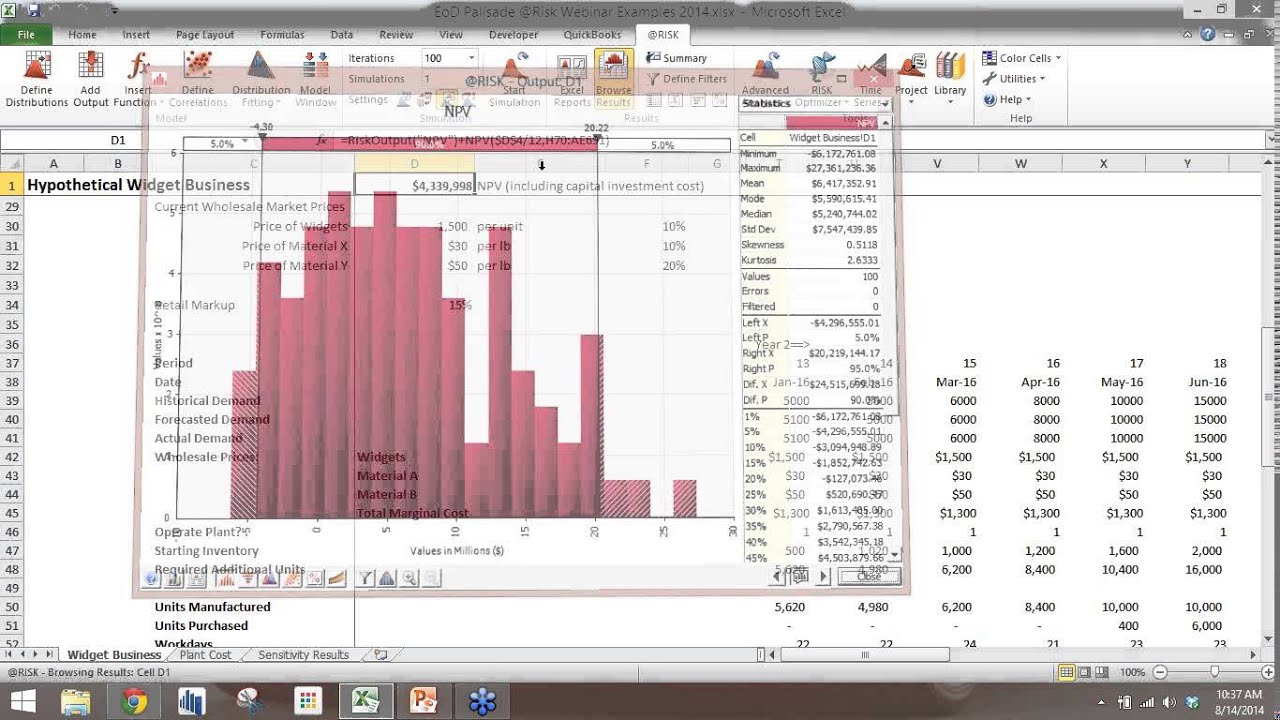The image size is (1280, 720).
Task: Click the insert new worksheet tab icon
Action: coord(380,655)
